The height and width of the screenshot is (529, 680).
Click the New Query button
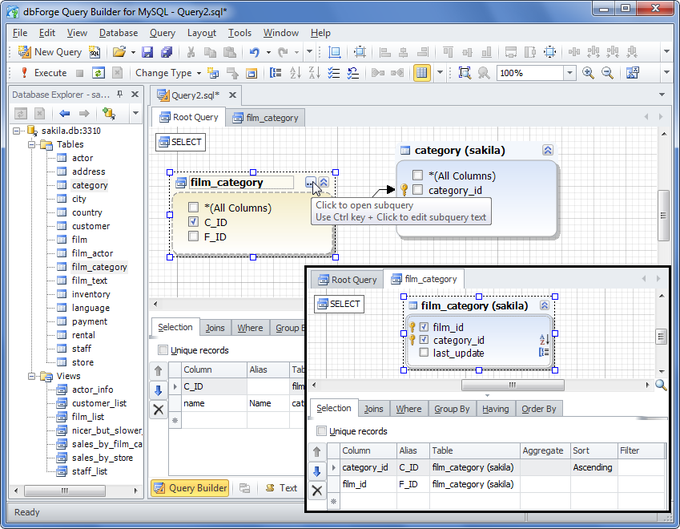coord(50,52)
